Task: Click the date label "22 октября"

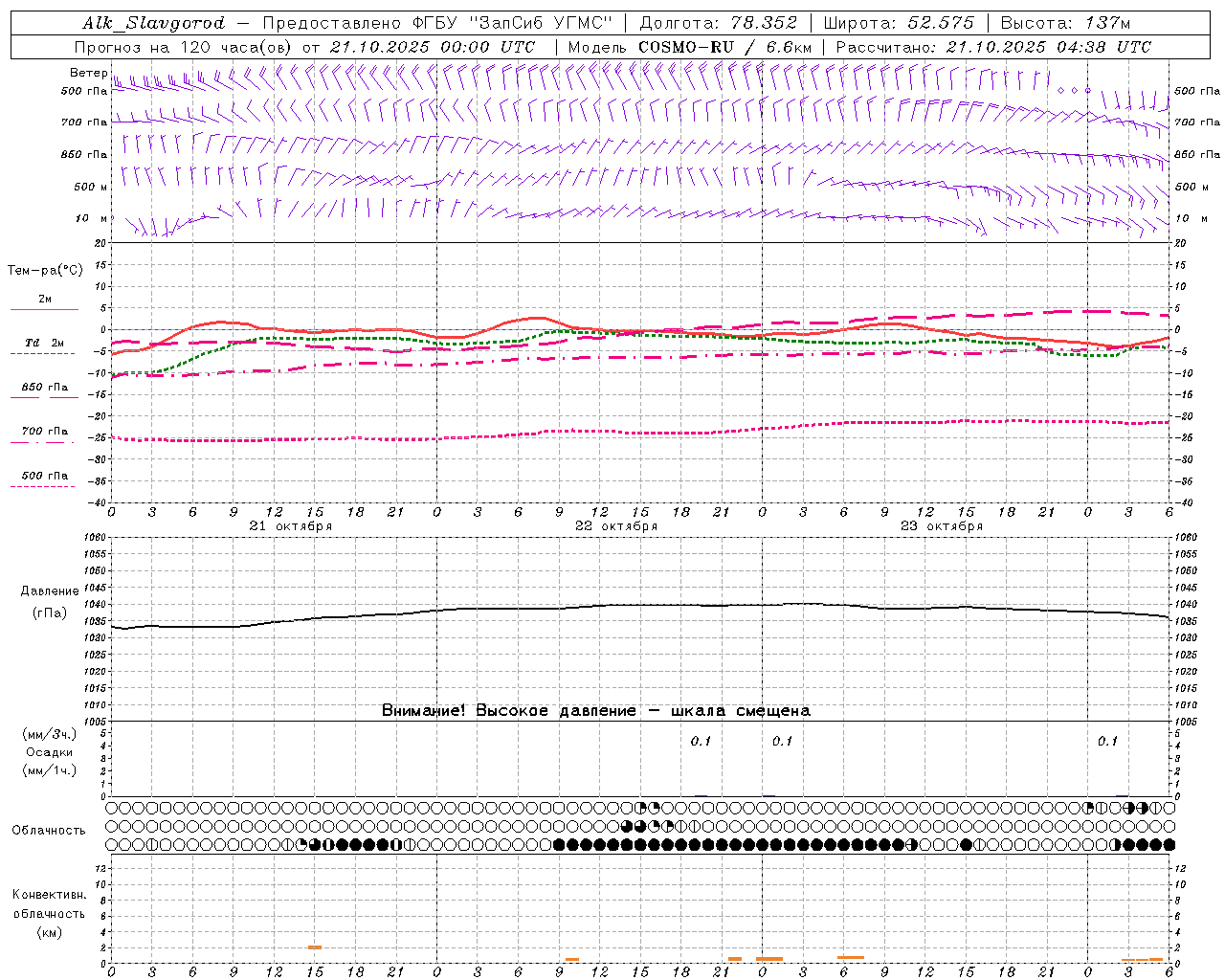Action: (x=615, y=526)
